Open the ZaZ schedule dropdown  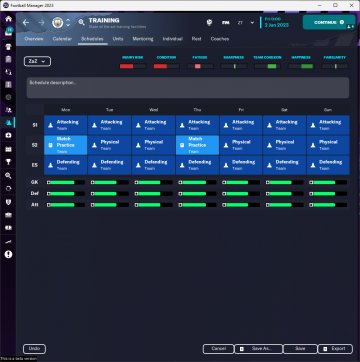click(37, 61)
